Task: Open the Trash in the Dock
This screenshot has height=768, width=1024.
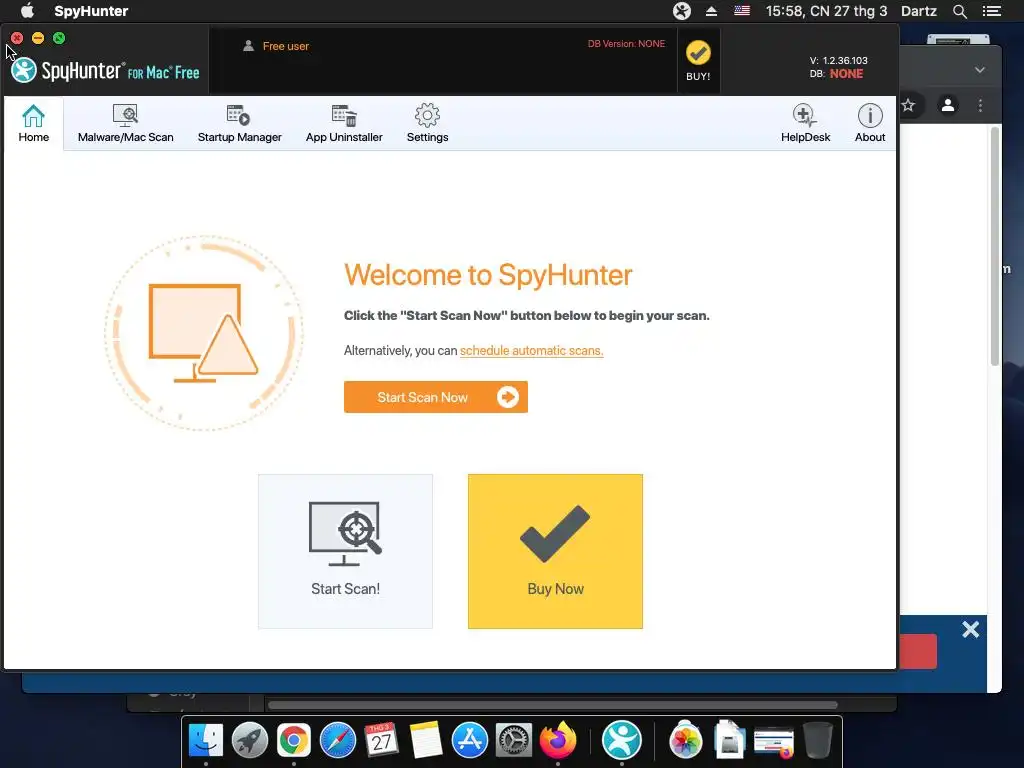Action: (x=818, y=740)
